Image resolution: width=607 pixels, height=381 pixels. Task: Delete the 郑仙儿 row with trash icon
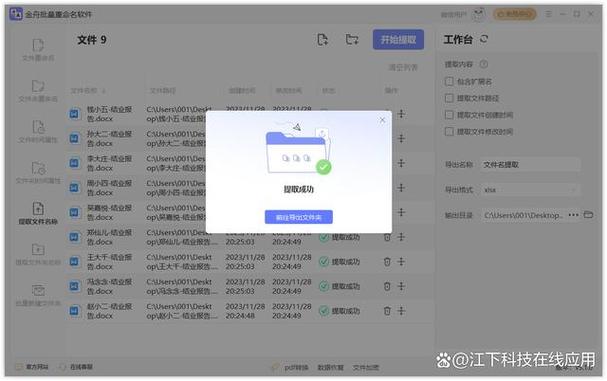pyautogui.click(x=387, y=237)
